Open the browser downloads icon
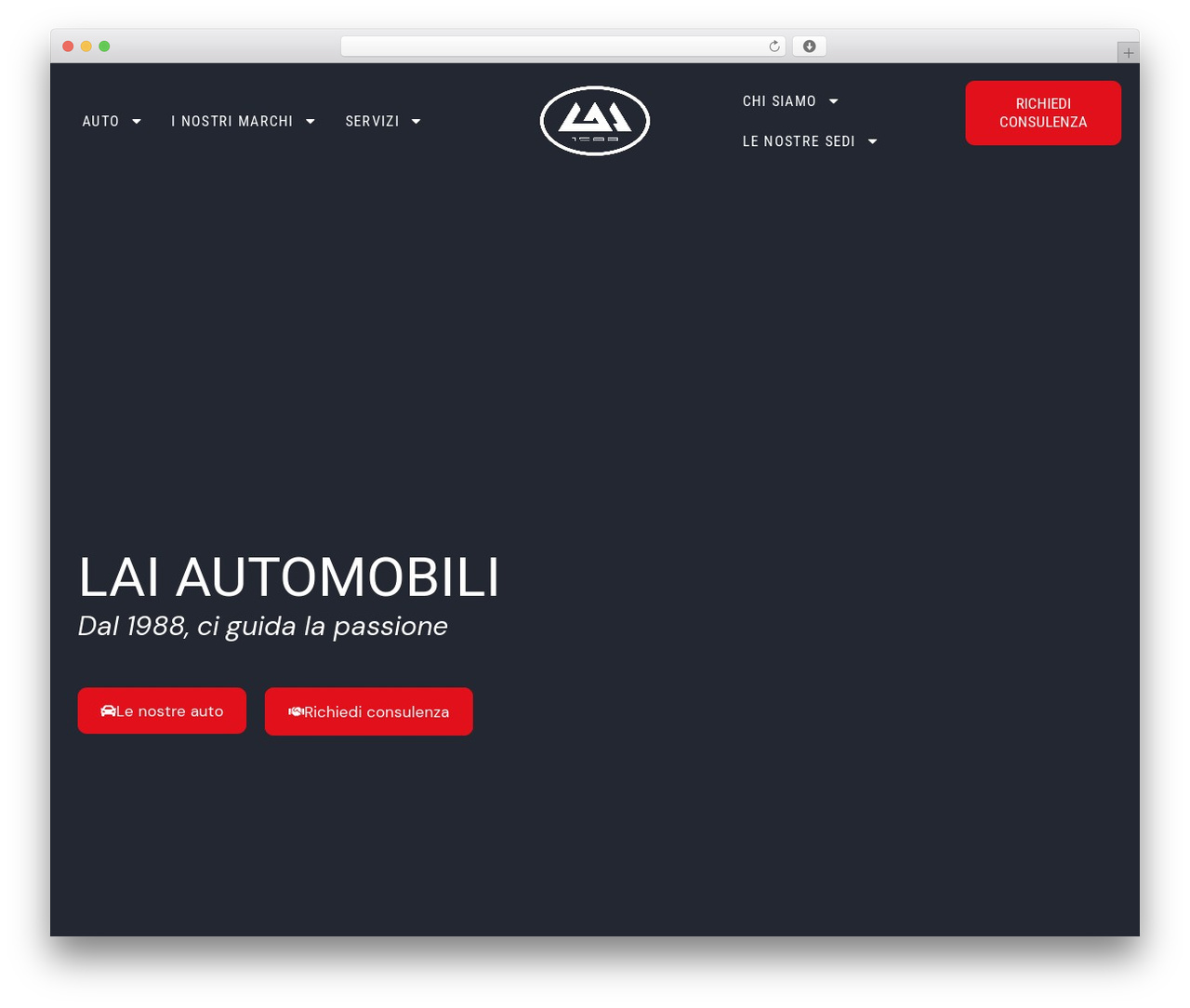This screenshot has width=1190, height=1008. click(810, 46)
